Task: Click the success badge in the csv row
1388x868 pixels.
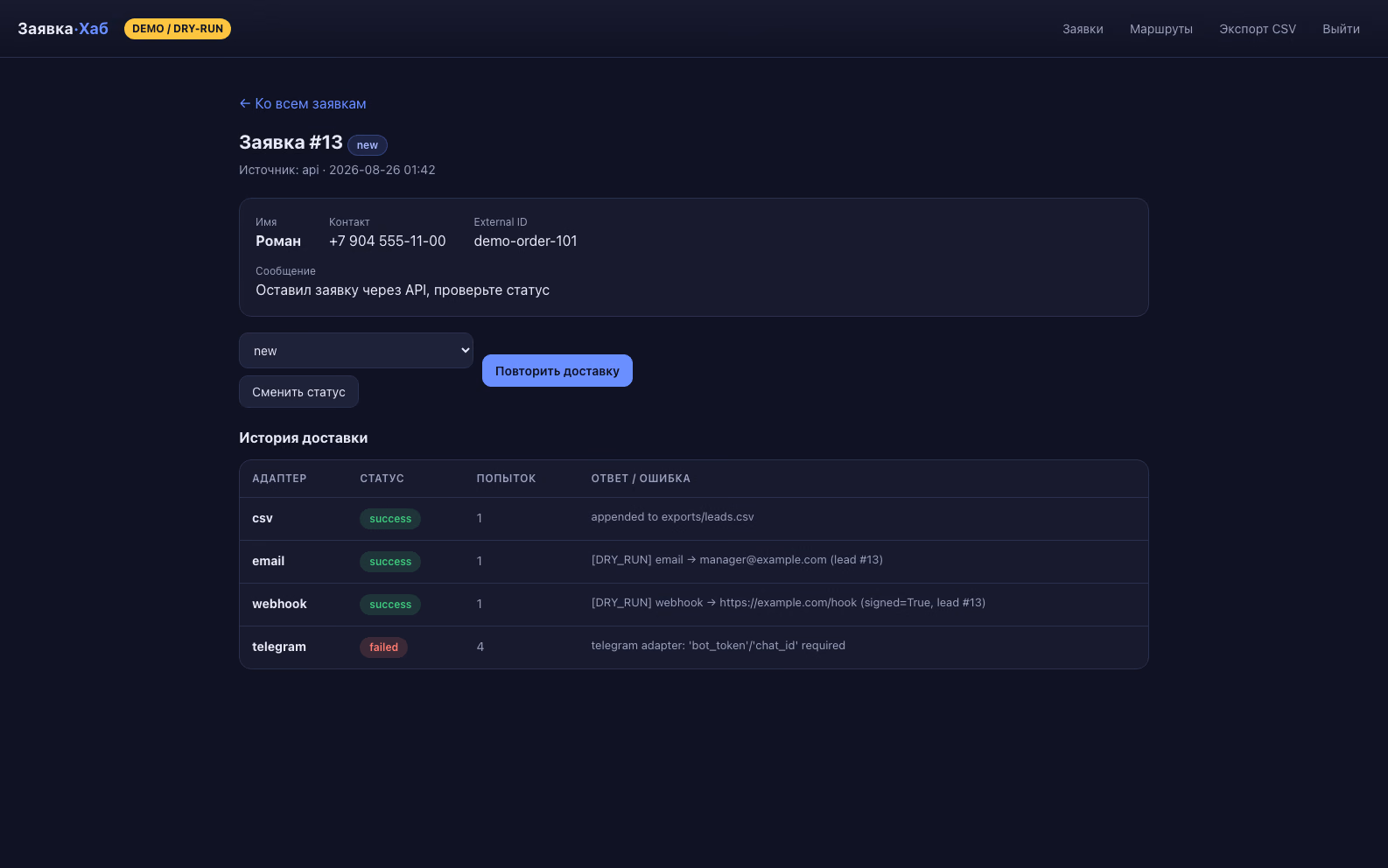Action: tap(390, 519)
